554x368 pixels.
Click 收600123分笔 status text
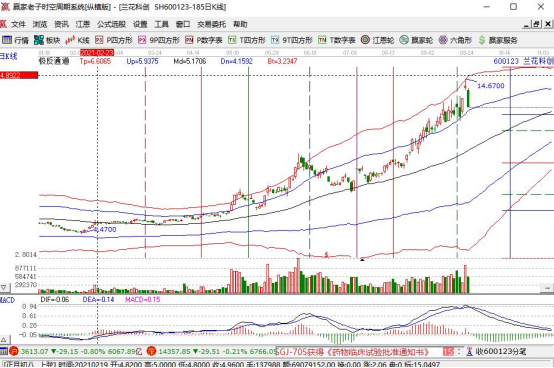click(x=501, y=351)
